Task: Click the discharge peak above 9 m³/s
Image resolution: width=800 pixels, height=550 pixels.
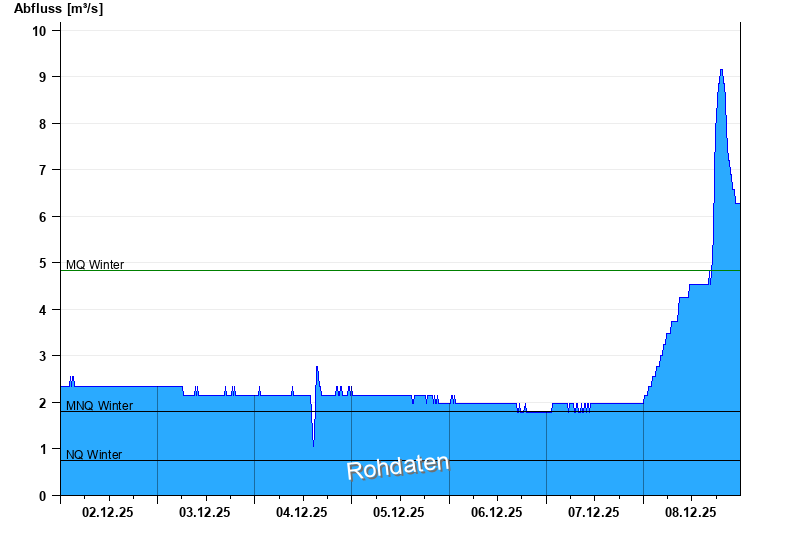Action: tap(721, 71)
